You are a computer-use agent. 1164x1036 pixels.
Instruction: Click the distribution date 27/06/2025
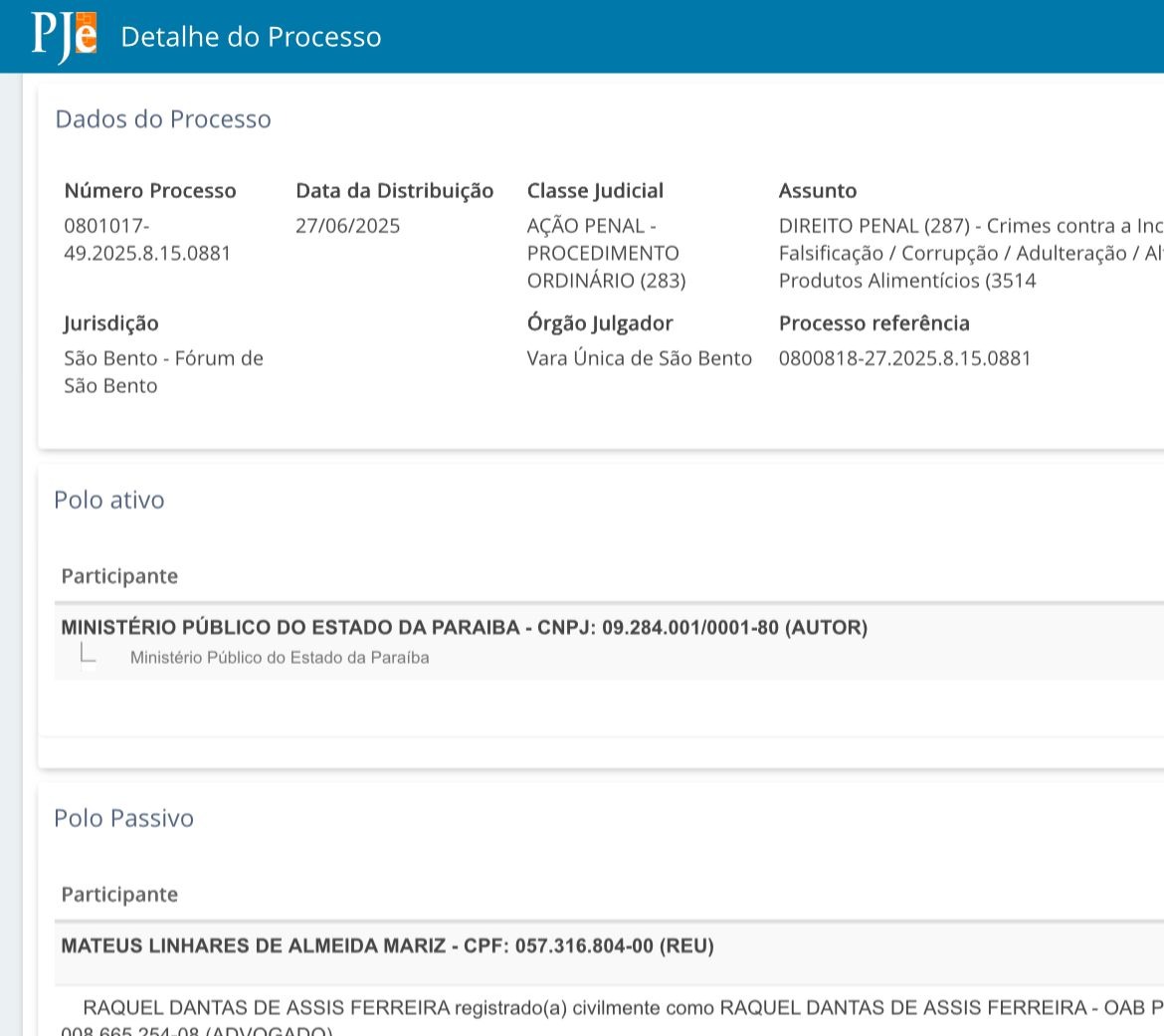(347, 226)
